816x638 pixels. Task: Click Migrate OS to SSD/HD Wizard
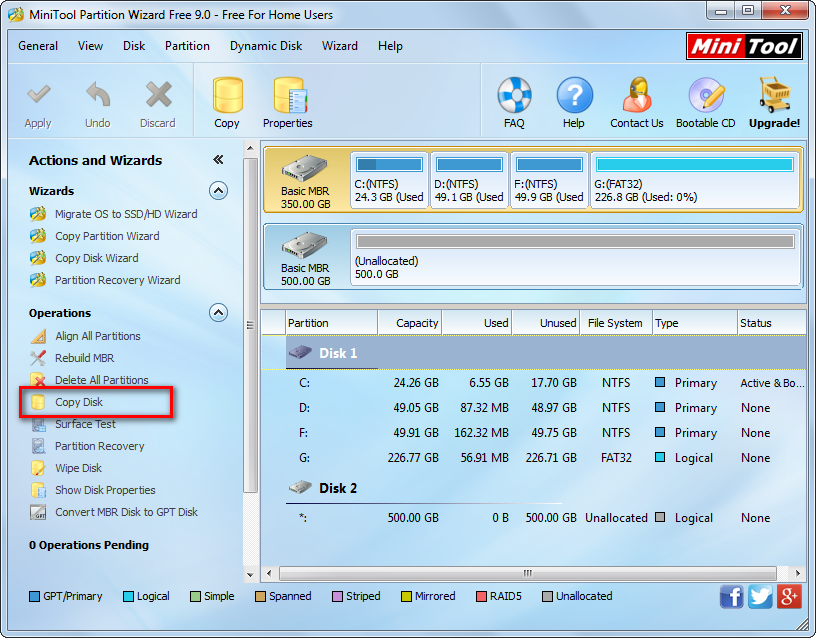point(126,214)
